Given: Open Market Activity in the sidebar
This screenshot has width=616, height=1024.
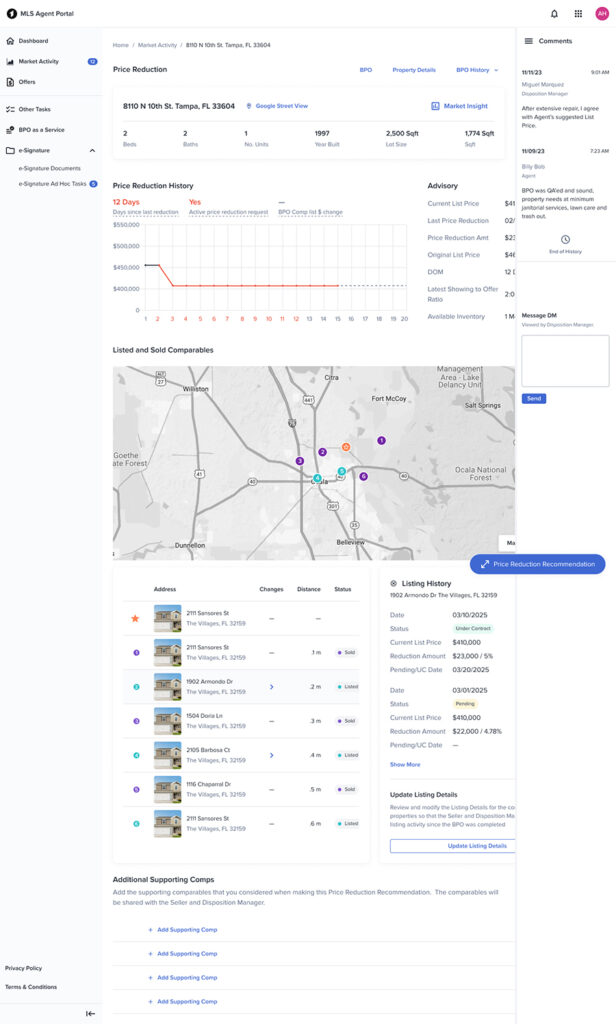Looking at the screenshot, I should coord(39,61).
